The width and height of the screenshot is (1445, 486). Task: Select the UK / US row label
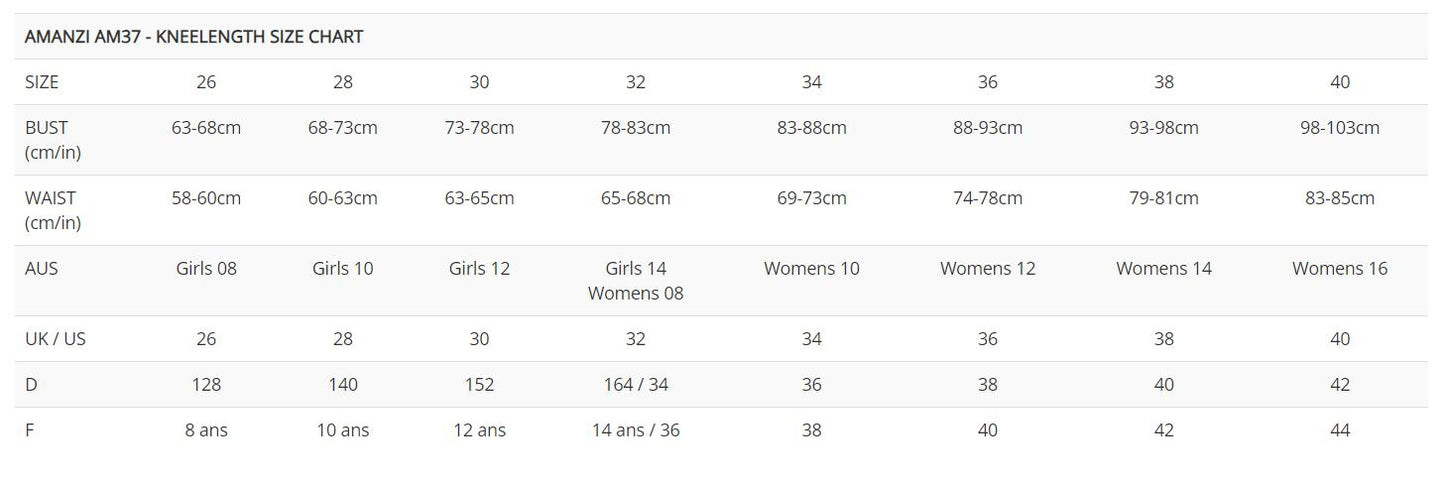[55, 339]
